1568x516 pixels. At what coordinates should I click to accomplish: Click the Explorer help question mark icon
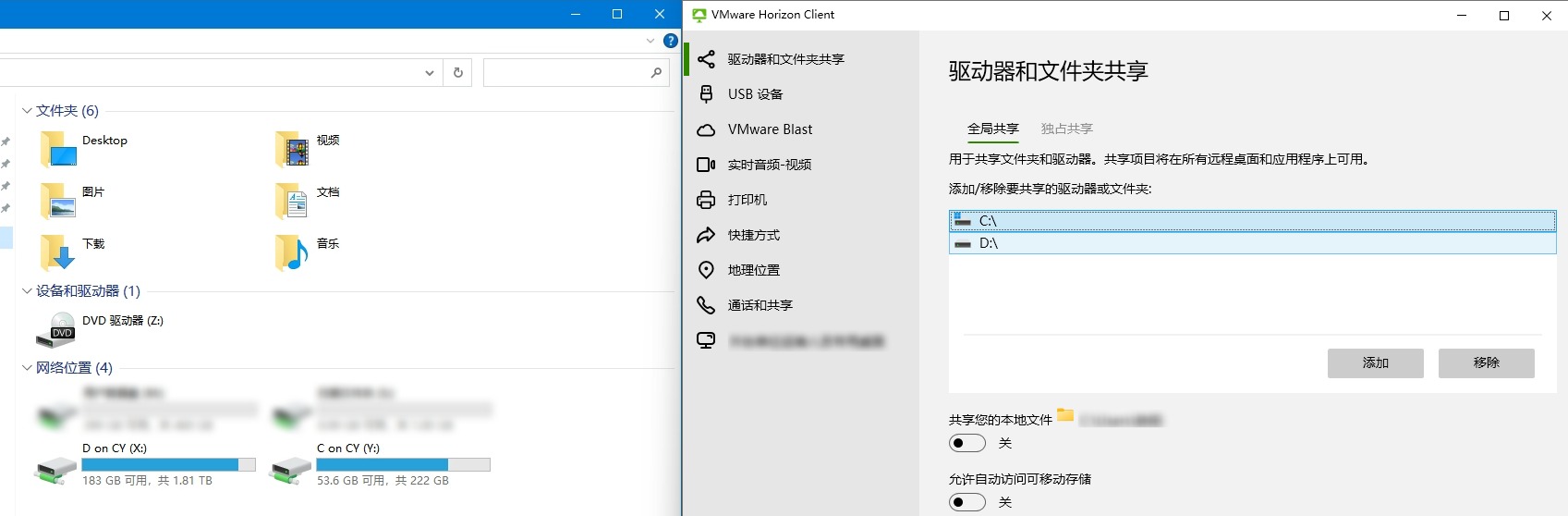pyautogui.click(x=671, y=41)
